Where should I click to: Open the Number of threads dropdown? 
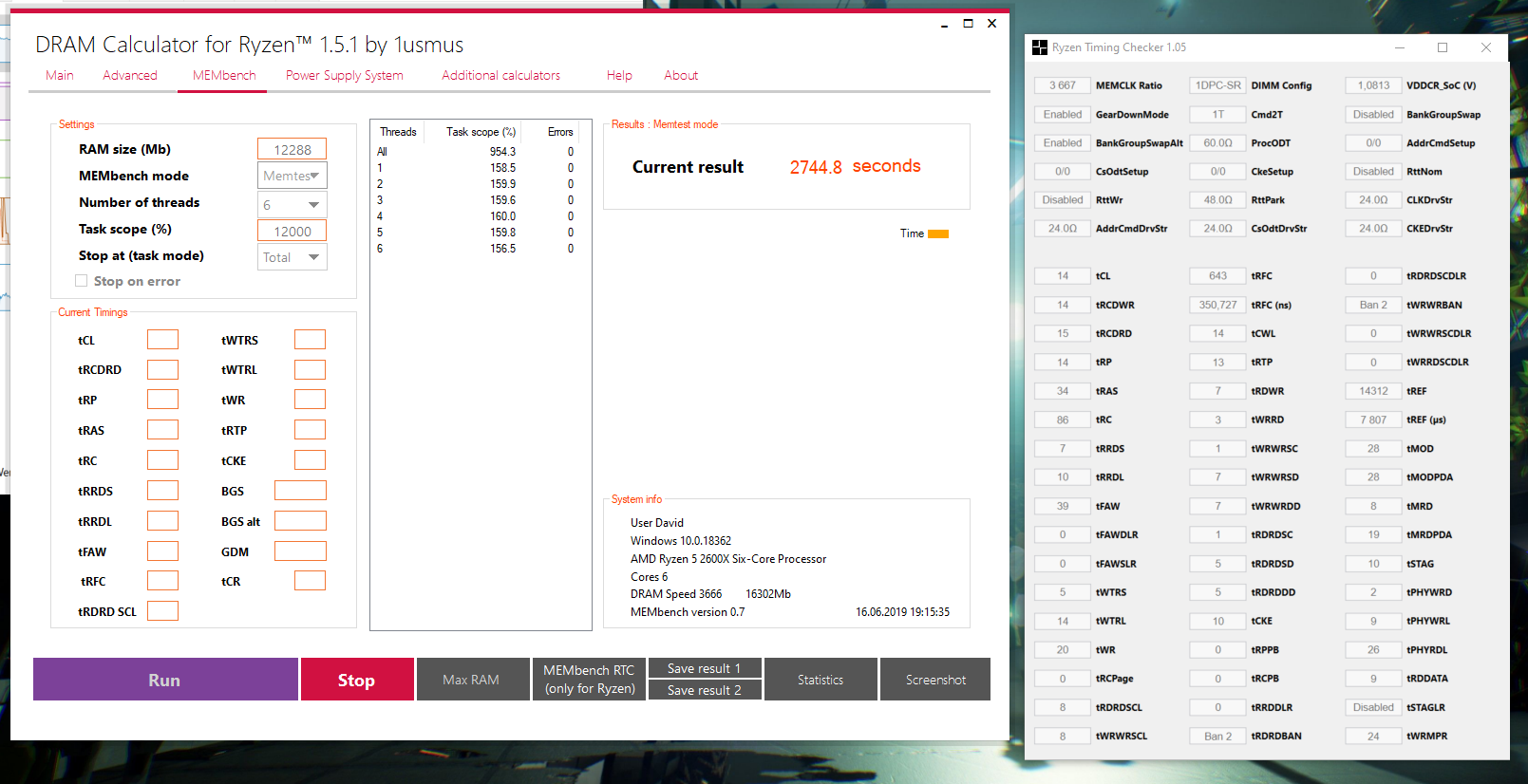pyautogui.click(x=292, y=205)
